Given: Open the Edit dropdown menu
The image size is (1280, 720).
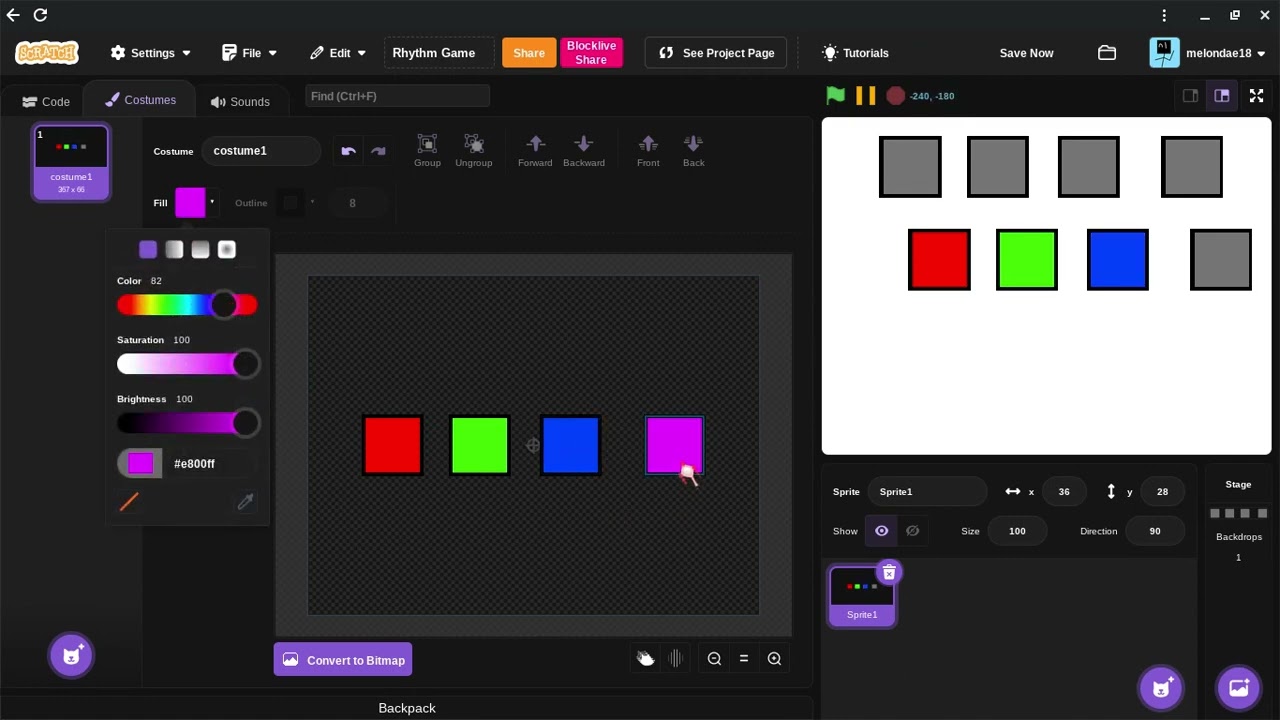Looking at the screenshot, I should (x=338, y=53).
